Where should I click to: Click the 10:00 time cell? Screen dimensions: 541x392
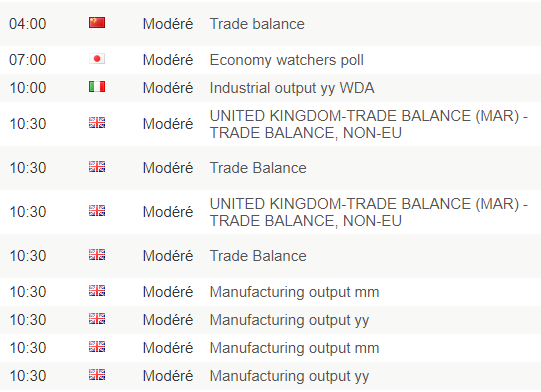(x=28, y=88)
